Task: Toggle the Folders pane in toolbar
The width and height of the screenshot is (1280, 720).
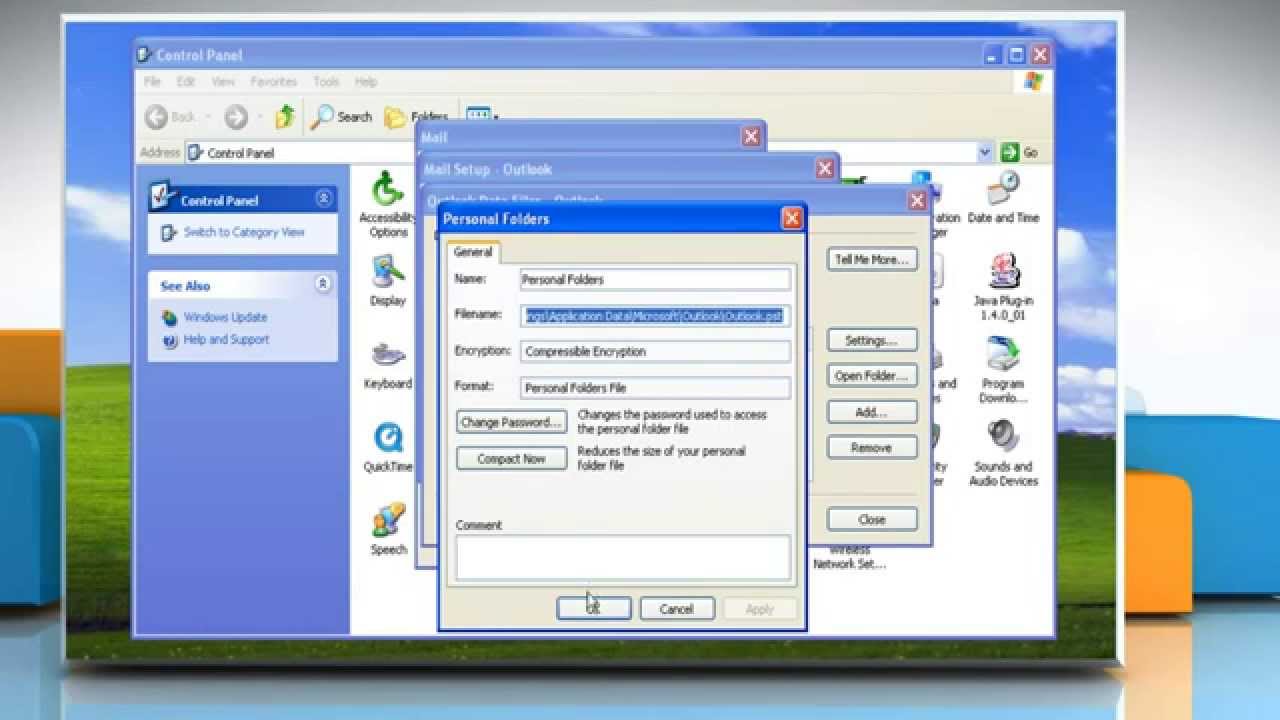Action: pos(414,117)
